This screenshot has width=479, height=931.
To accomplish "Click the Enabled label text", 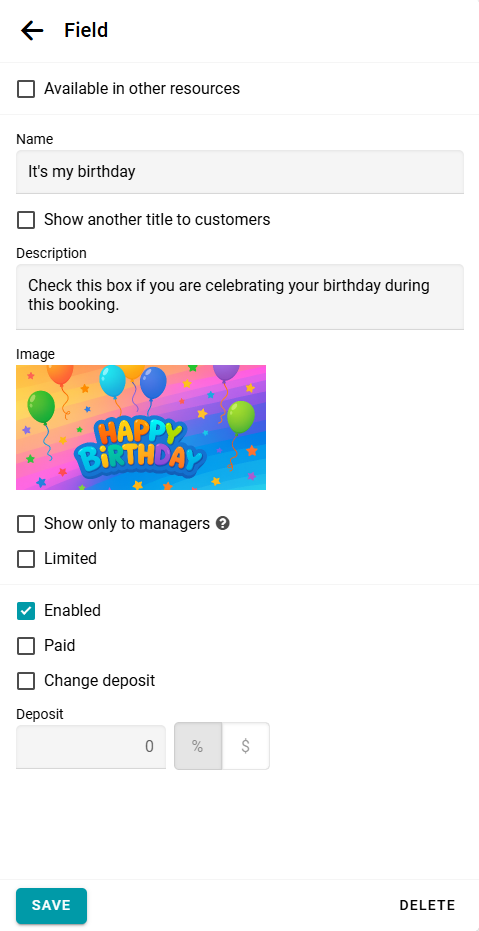I will coord(72,611).
